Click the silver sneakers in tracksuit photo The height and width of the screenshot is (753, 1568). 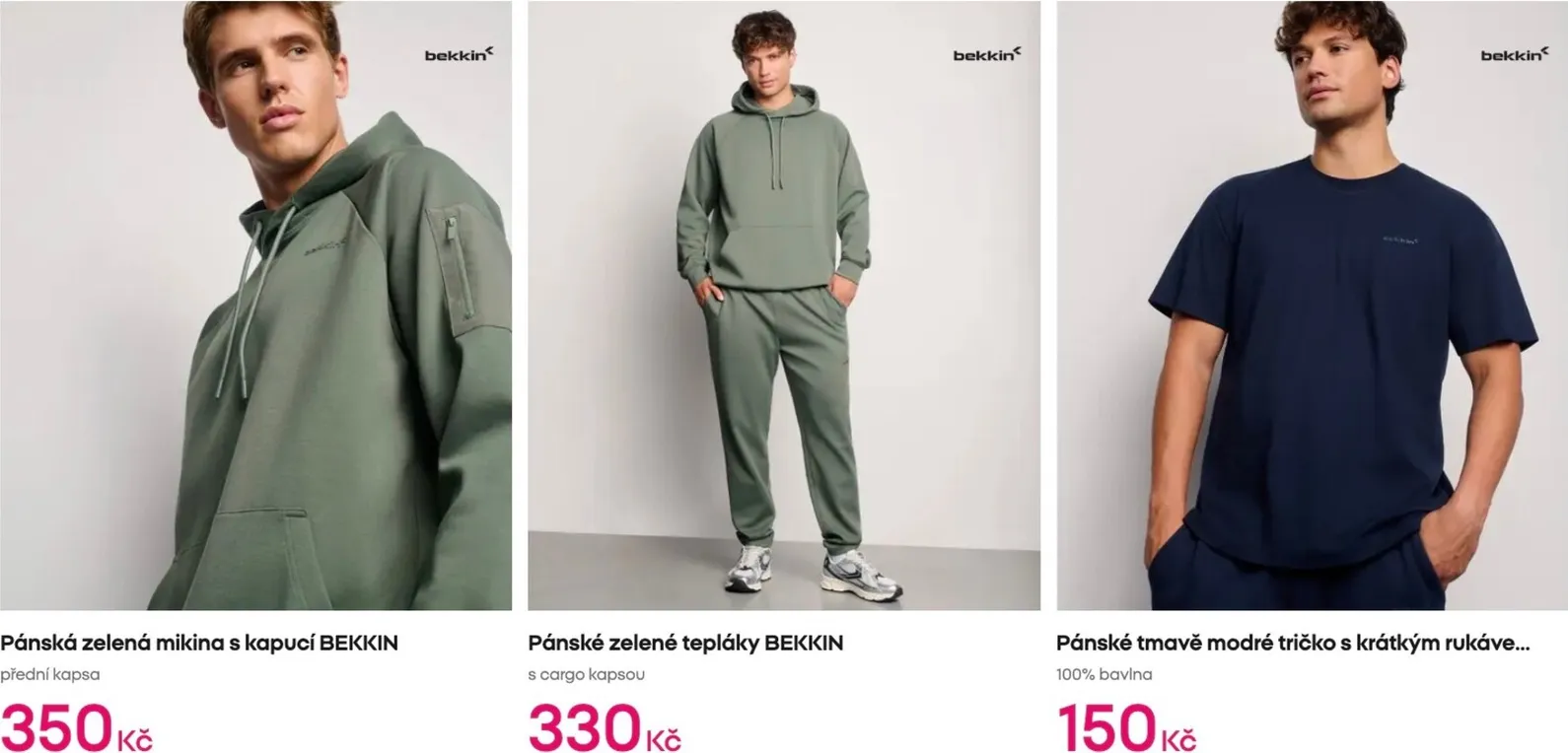pos(815,571)
